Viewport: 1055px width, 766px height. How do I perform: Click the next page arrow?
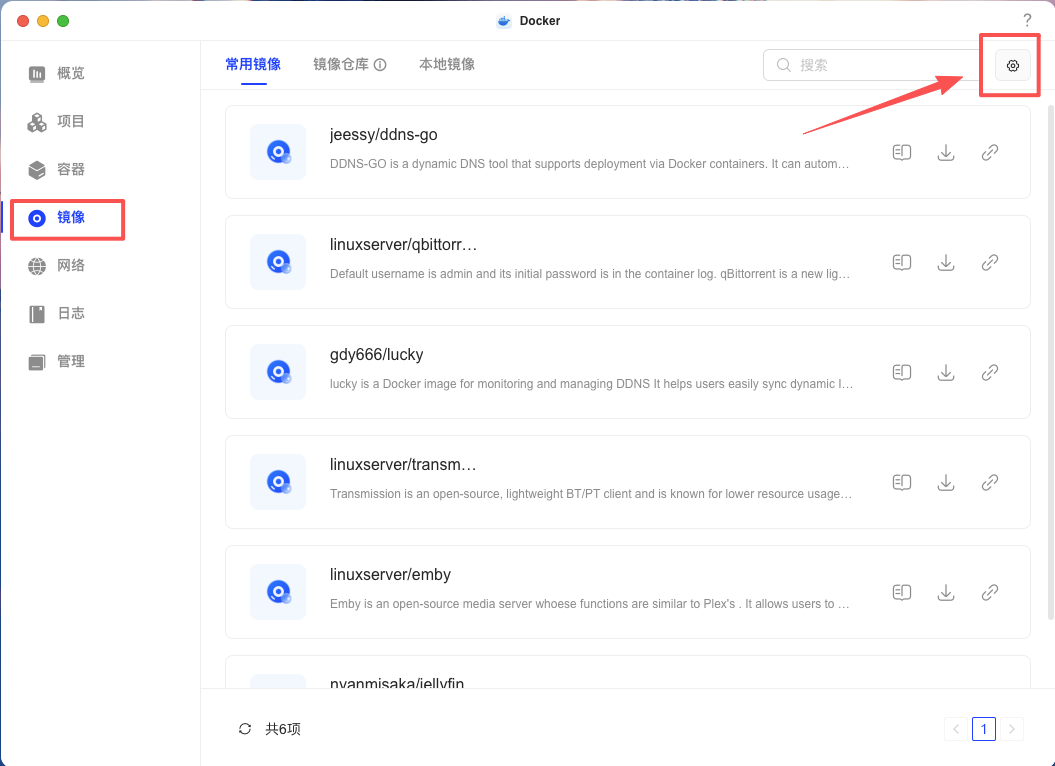[1012, 729]
